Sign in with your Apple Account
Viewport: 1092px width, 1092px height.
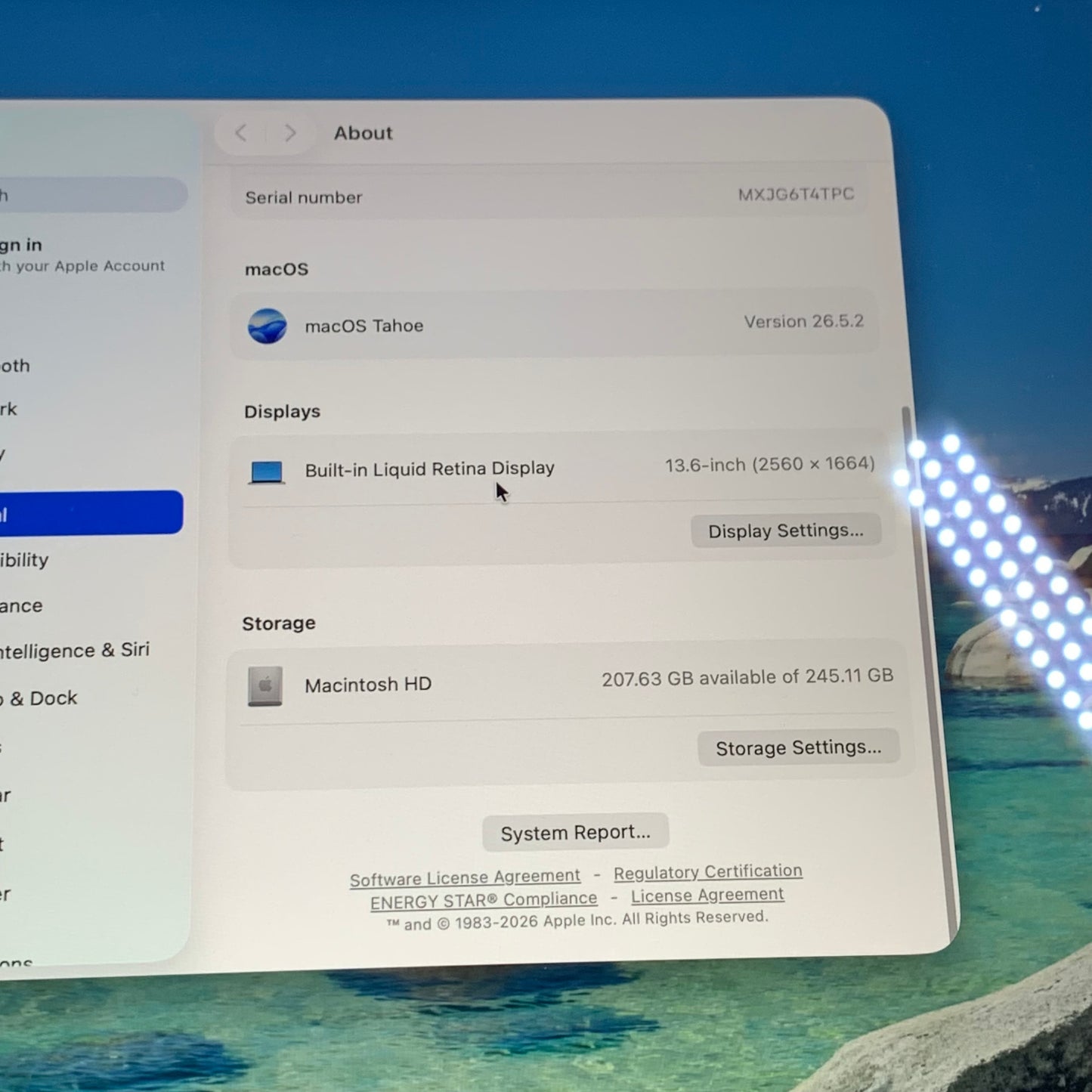coord(82,255)
